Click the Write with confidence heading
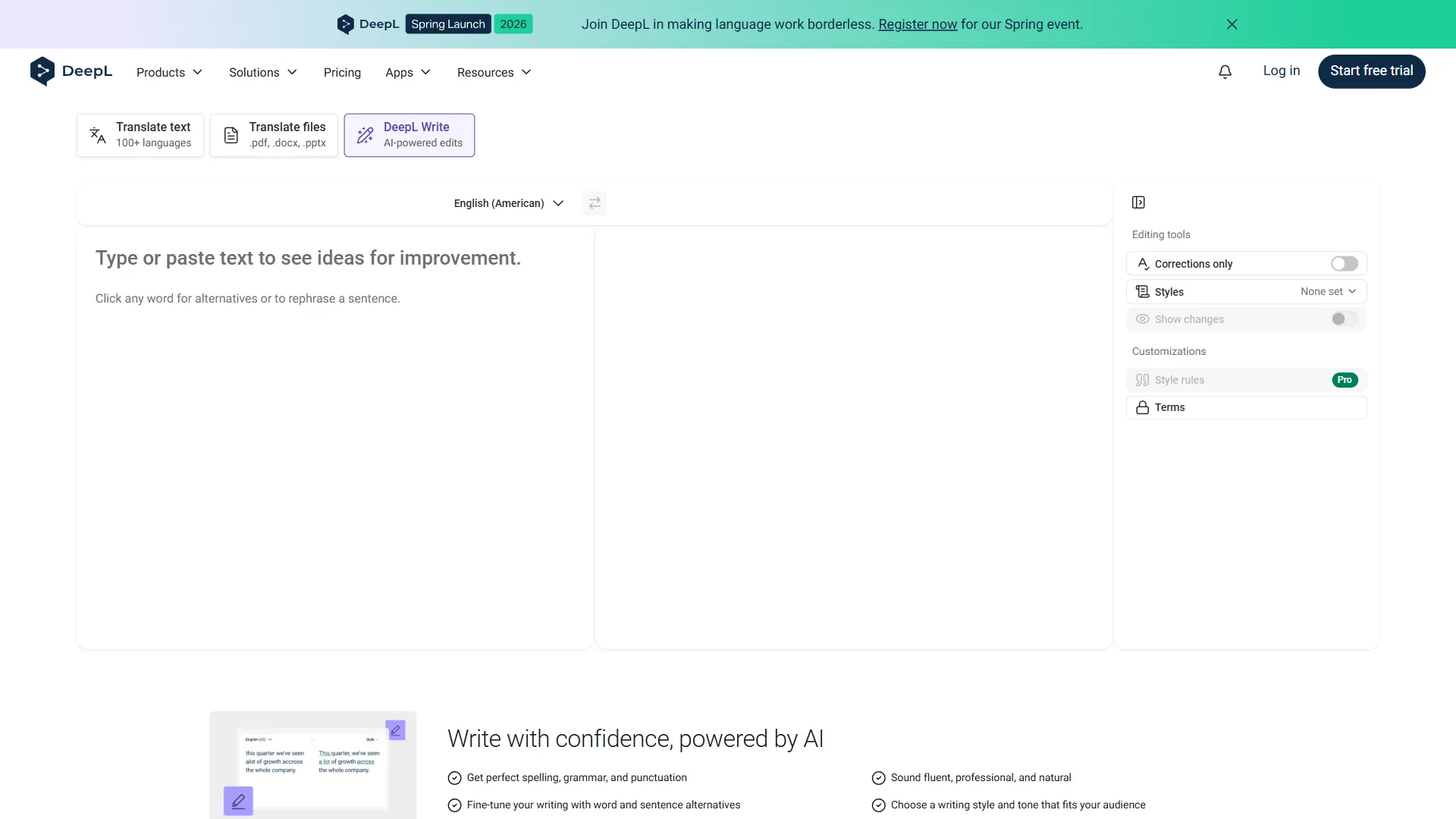This screenshot has width=1456, height=819. [x=635, y=739]
